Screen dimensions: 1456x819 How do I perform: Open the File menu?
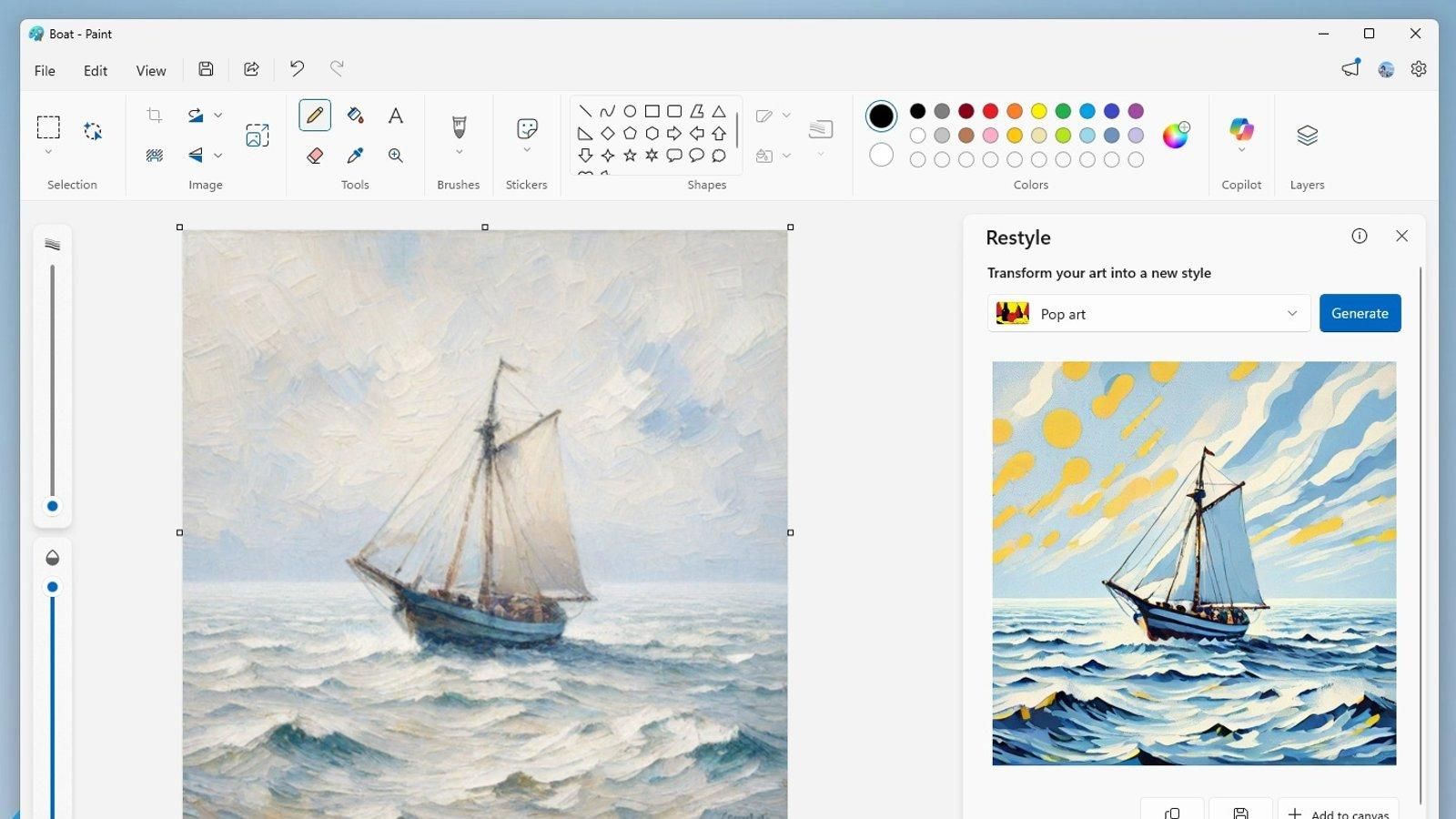(x=44, y=70)
